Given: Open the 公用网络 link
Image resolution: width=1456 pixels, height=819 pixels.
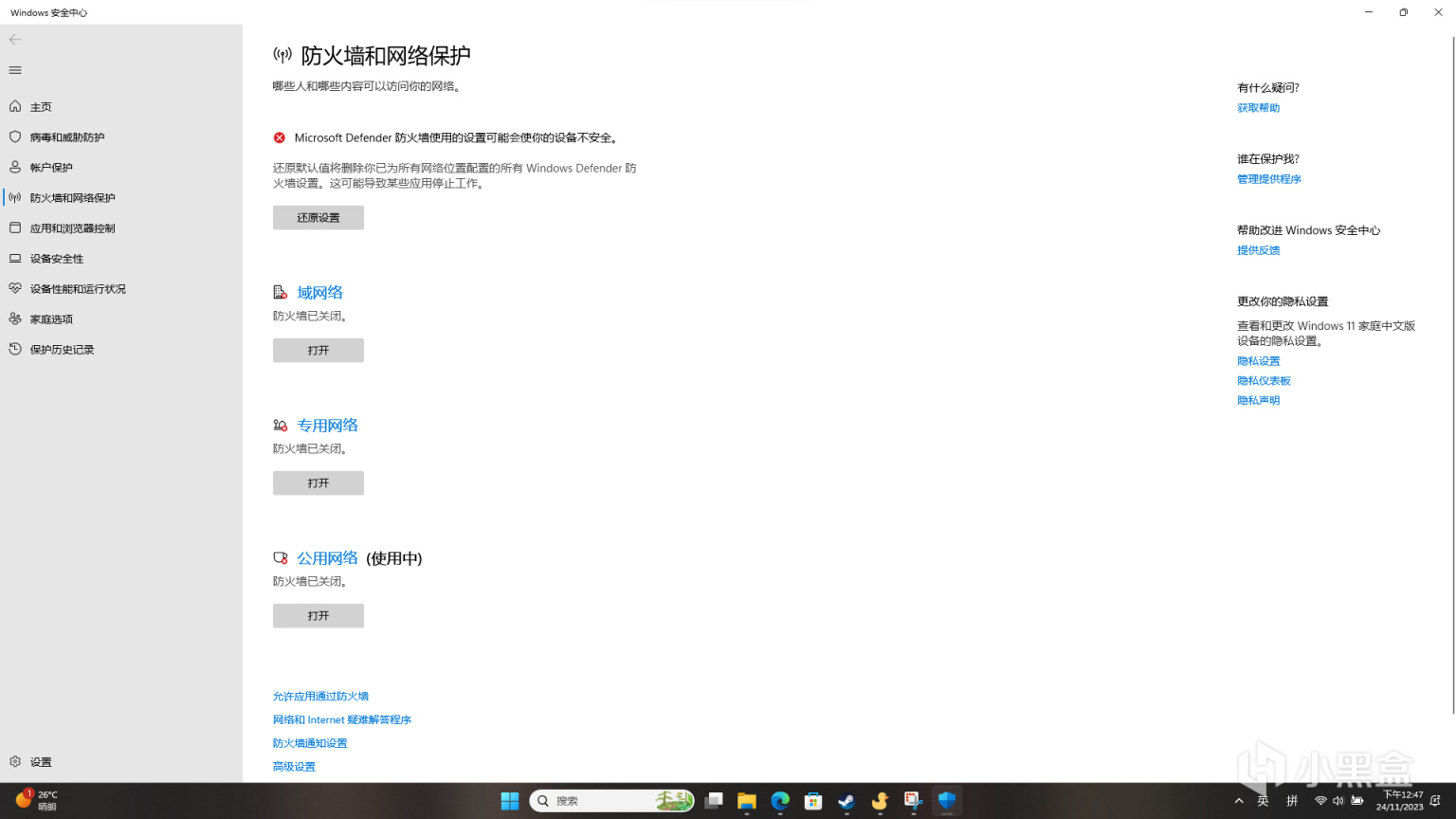Looking at the screenshot, I should (x=328, y=558).
